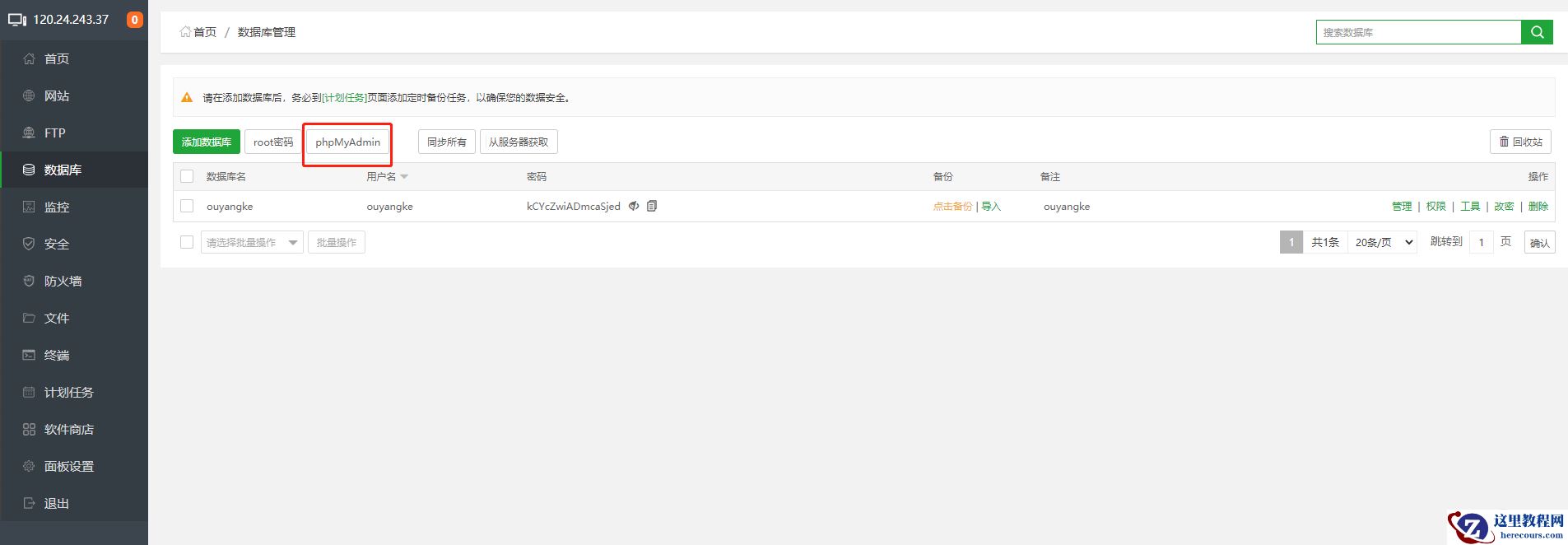Click the 退出 logout icon in sidebar
The width and height of the screenshot is (1568, 545).
click(29, 503)
